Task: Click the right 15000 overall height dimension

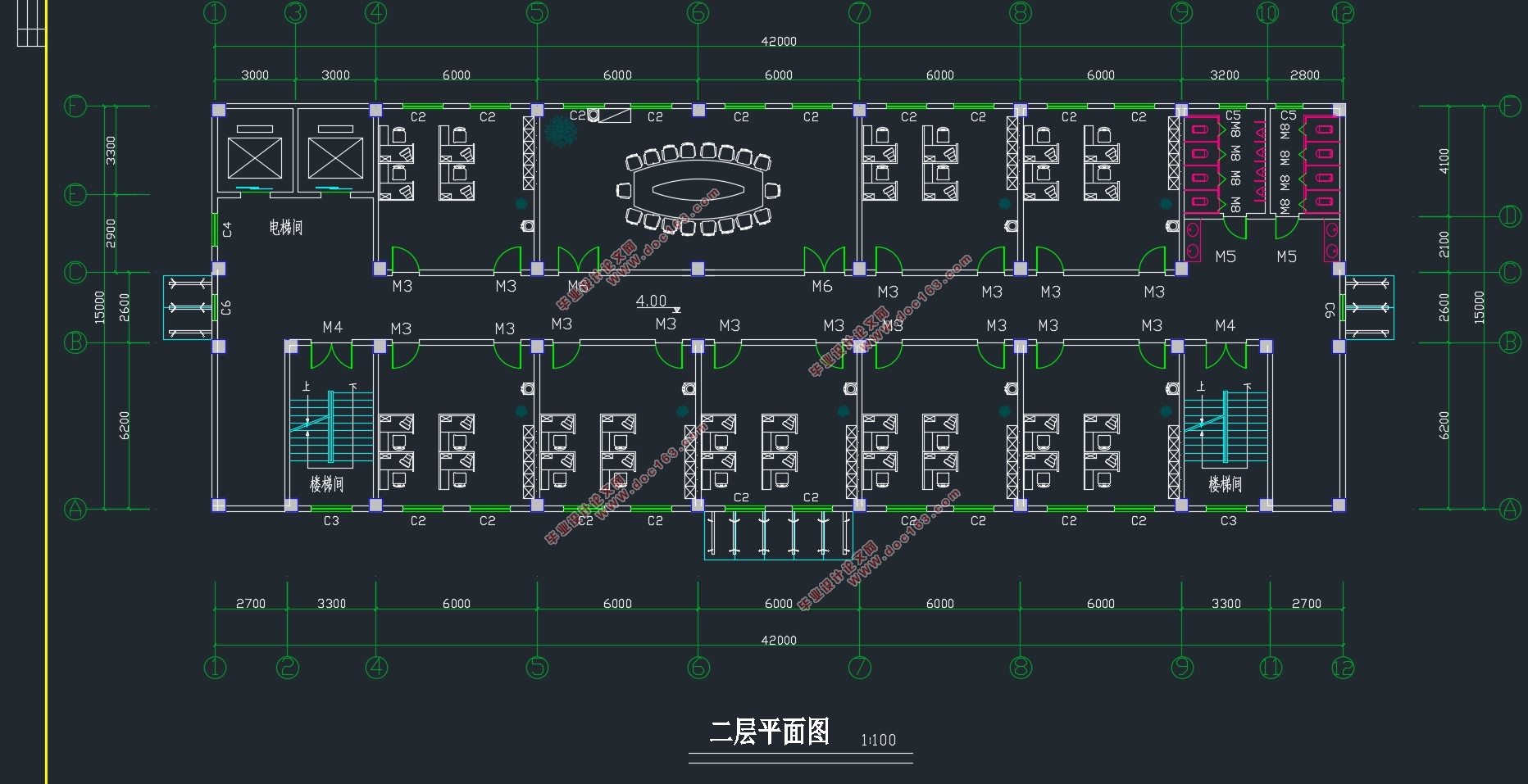Action: [1480, 307]
